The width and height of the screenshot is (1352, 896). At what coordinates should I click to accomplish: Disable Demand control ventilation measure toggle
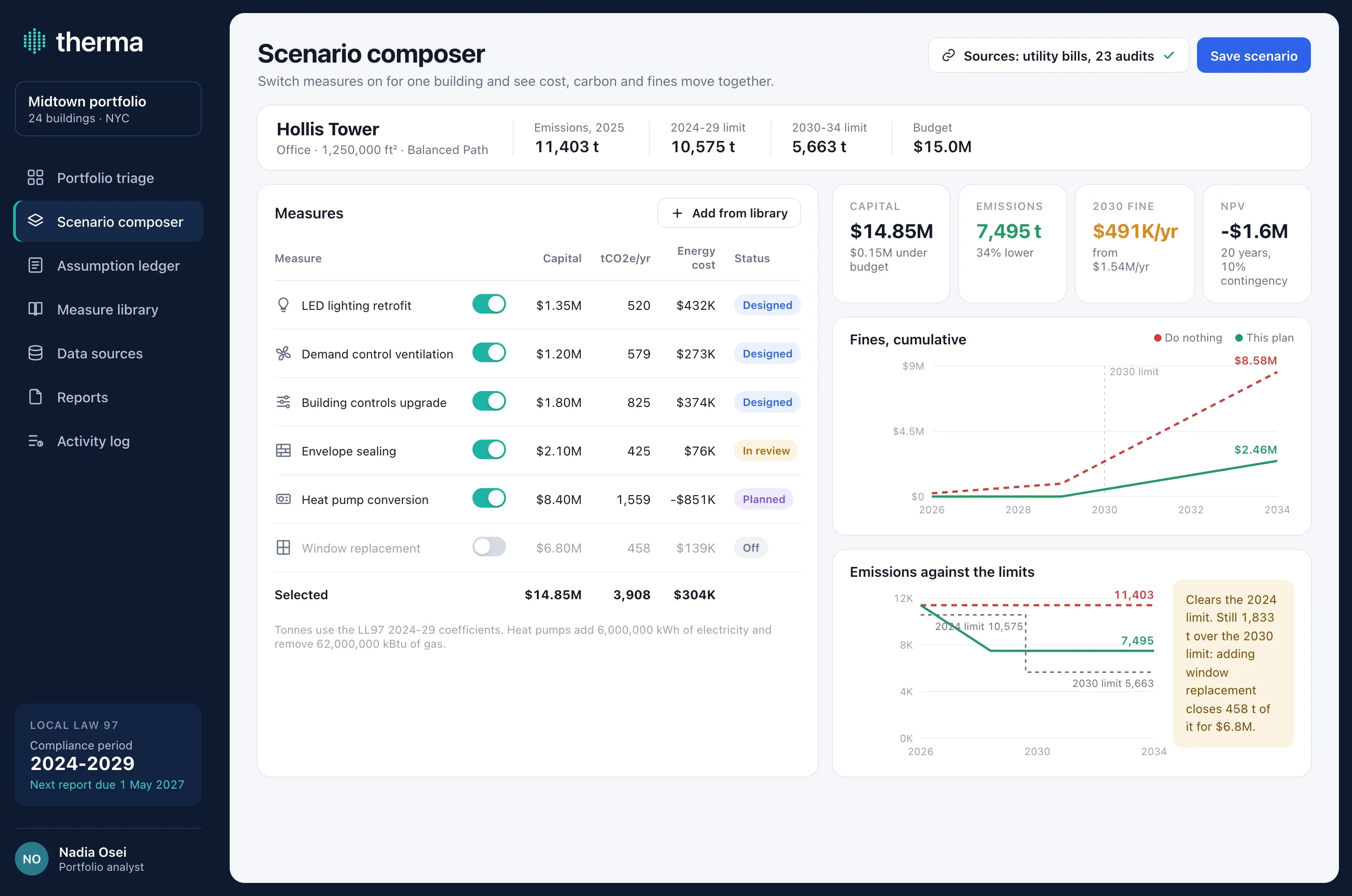(x=489, y=353)
